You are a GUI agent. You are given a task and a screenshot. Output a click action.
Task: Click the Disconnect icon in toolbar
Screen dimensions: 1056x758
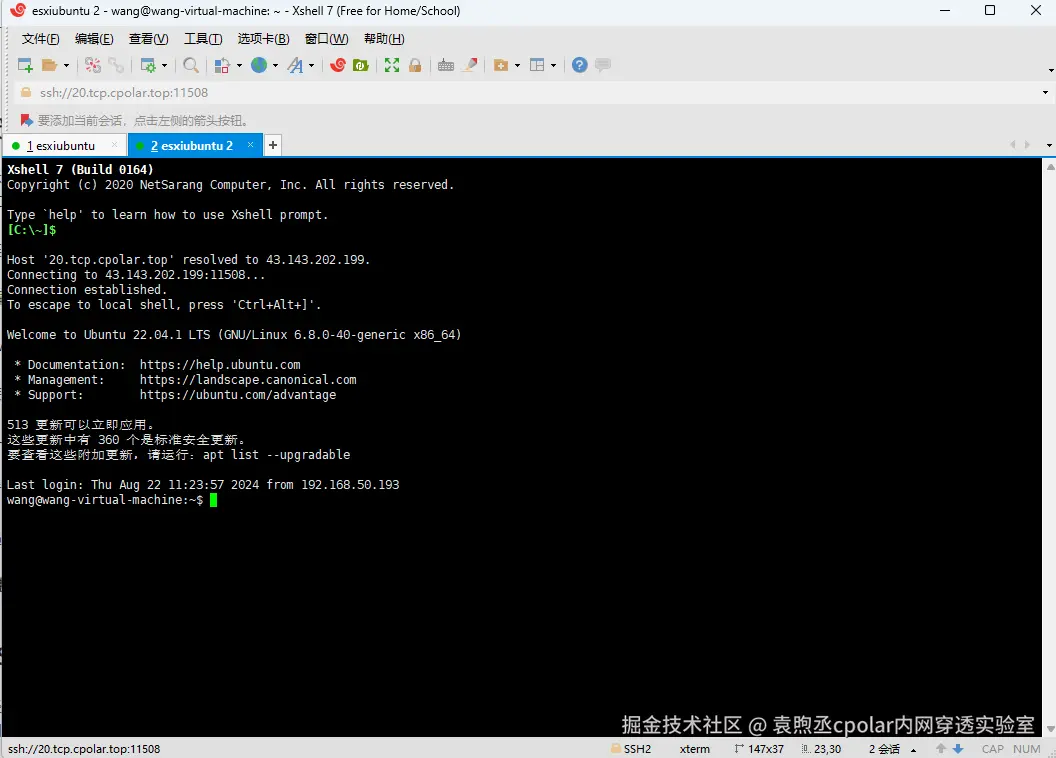coord(93,65)
